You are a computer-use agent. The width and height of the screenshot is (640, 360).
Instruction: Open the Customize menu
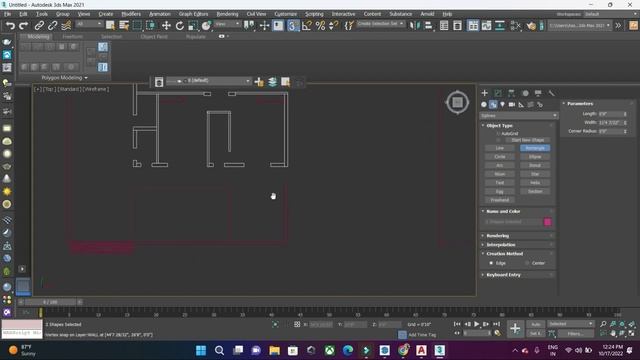pos(286,14)
